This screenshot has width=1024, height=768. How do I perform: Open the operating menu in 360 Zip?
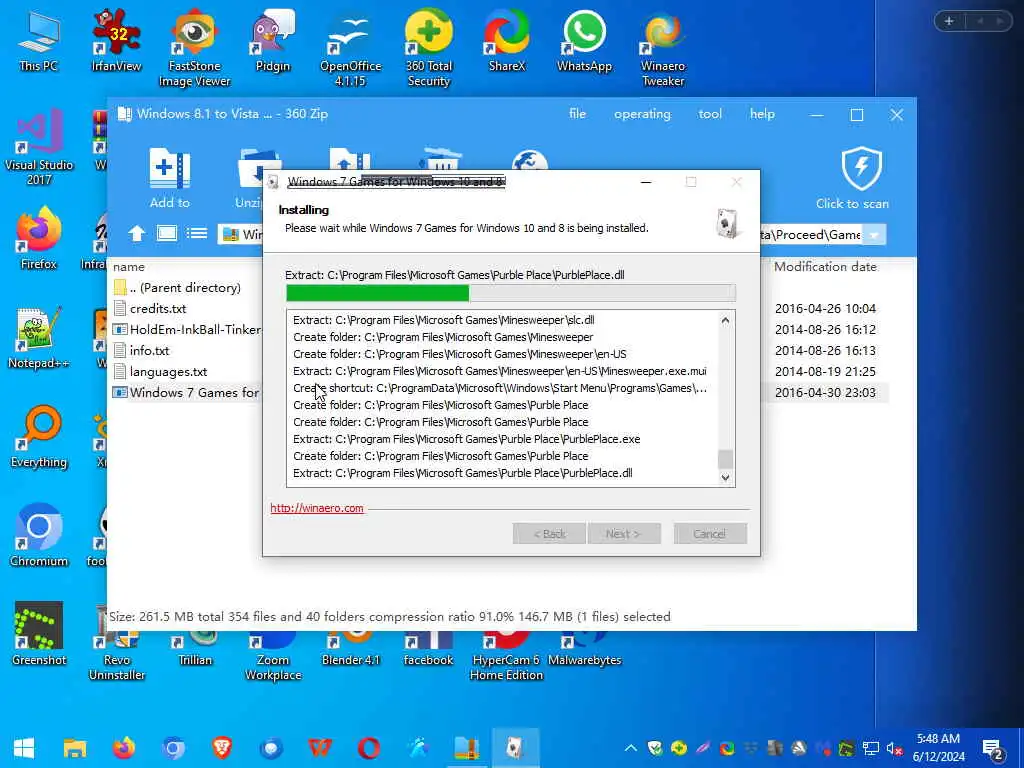tap(642, 114)
